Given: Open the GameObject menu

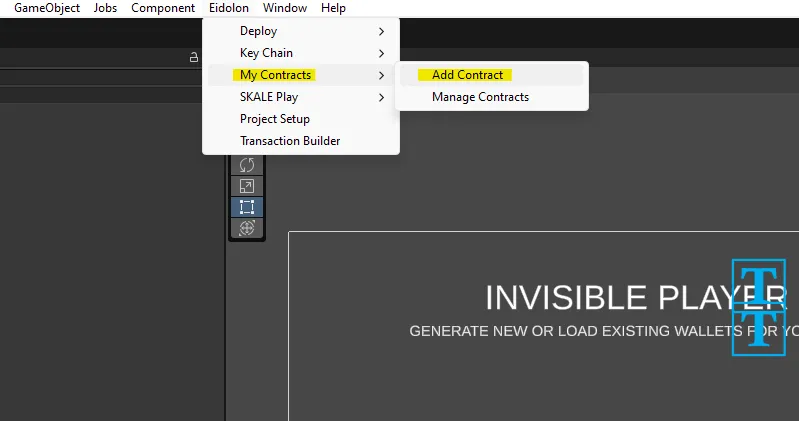Looking at the screenshot, I should click(x=47, y=8).
